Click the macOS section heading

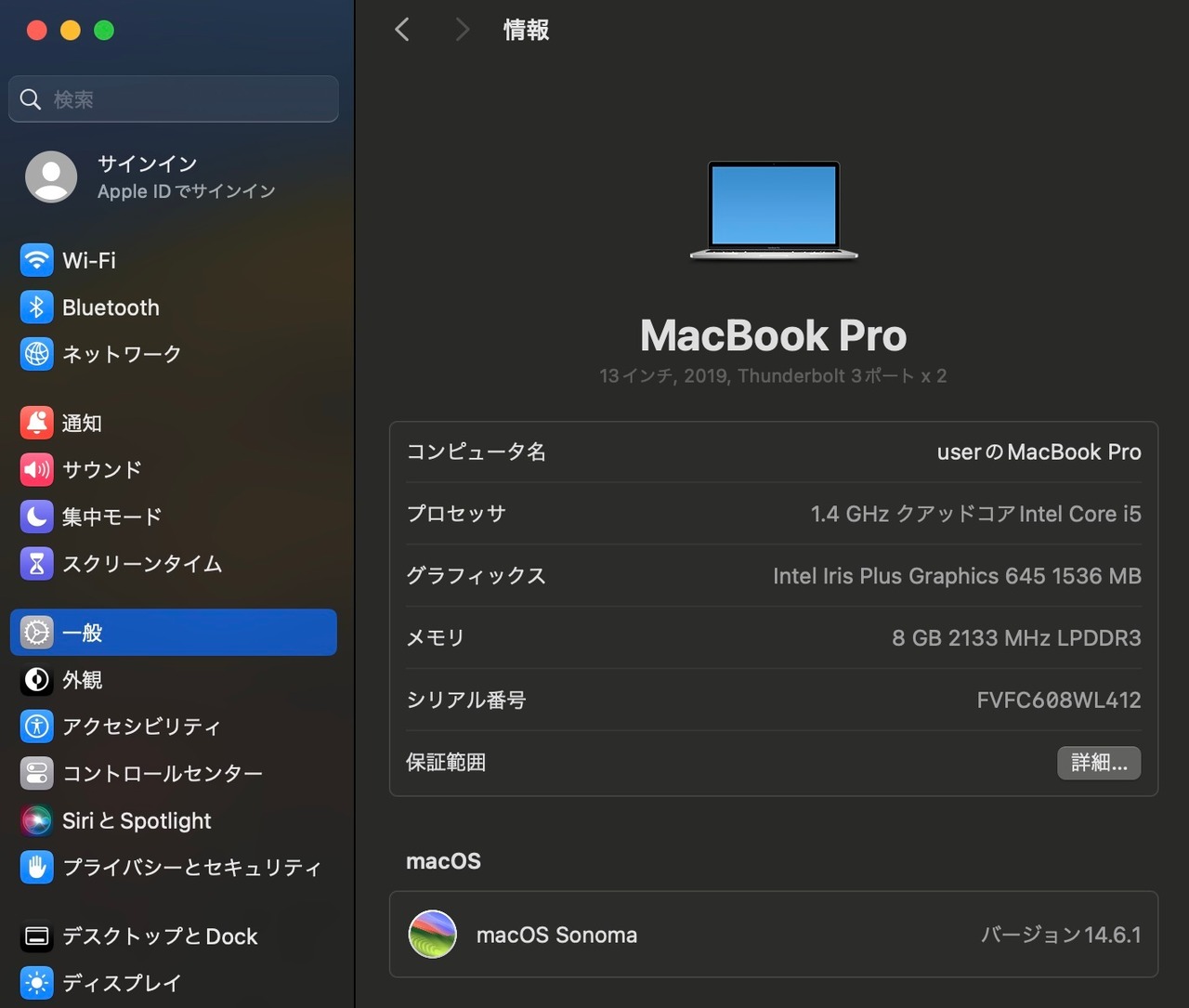(443, 861)
